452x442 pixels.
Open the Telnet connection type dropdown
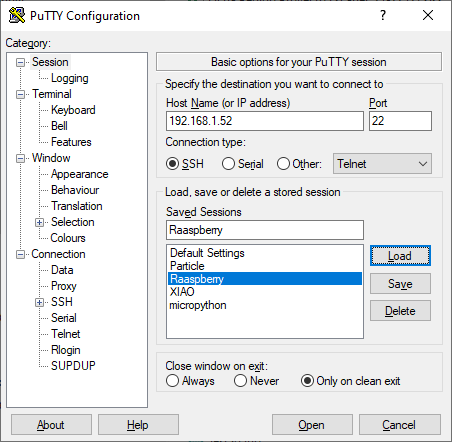[382, 164]
